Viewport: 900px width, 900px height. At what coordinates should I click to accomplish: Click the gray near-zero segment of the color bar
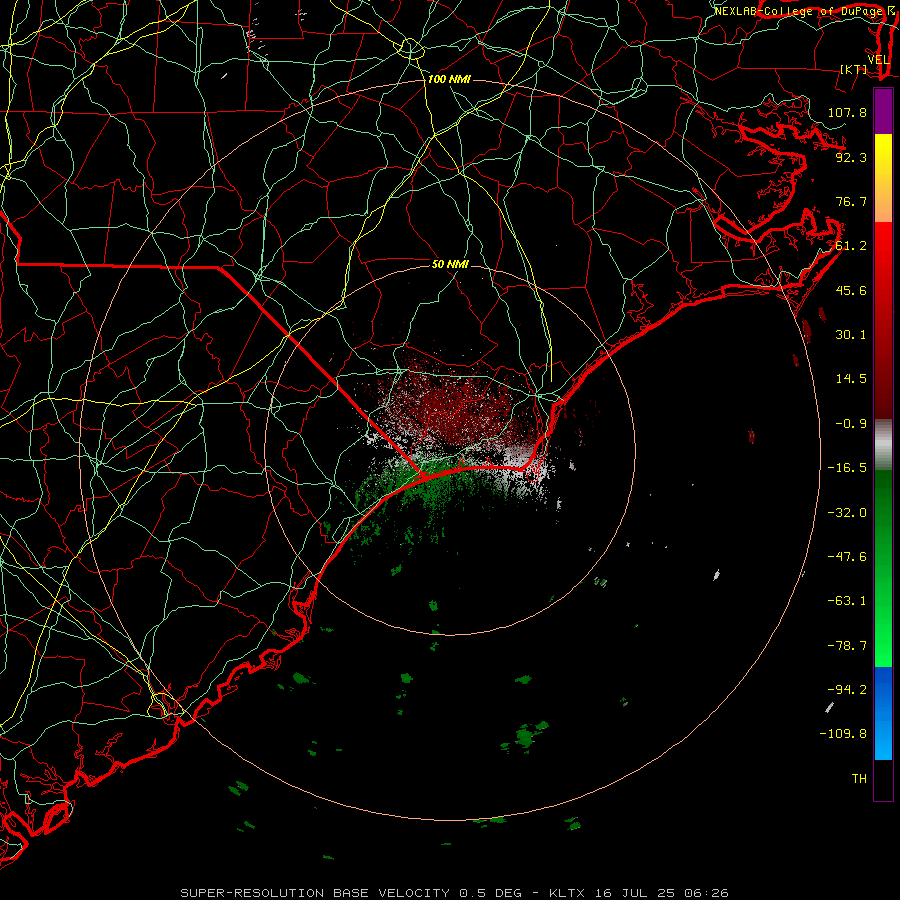coord(883,445)
